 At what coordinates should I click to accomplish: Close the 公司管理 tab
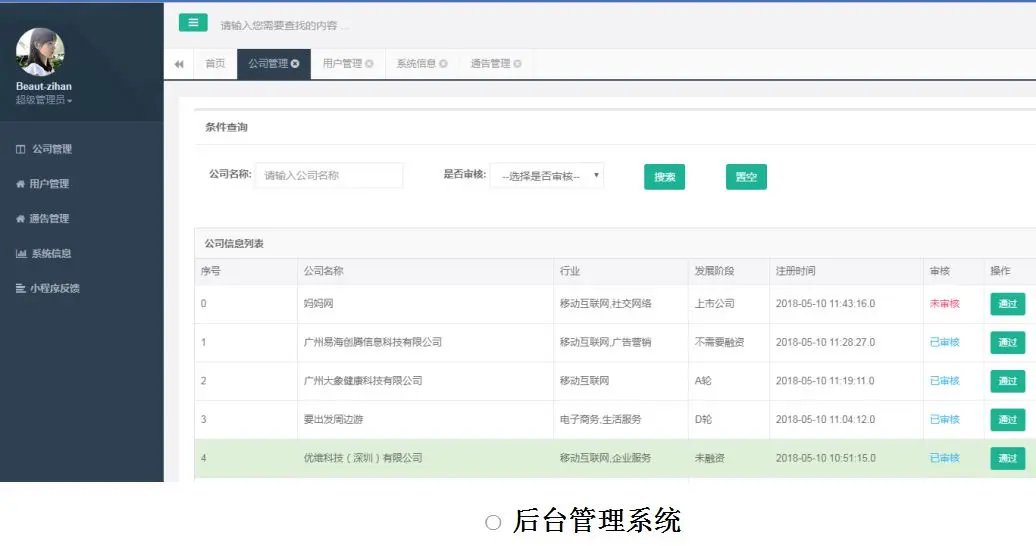295,63
